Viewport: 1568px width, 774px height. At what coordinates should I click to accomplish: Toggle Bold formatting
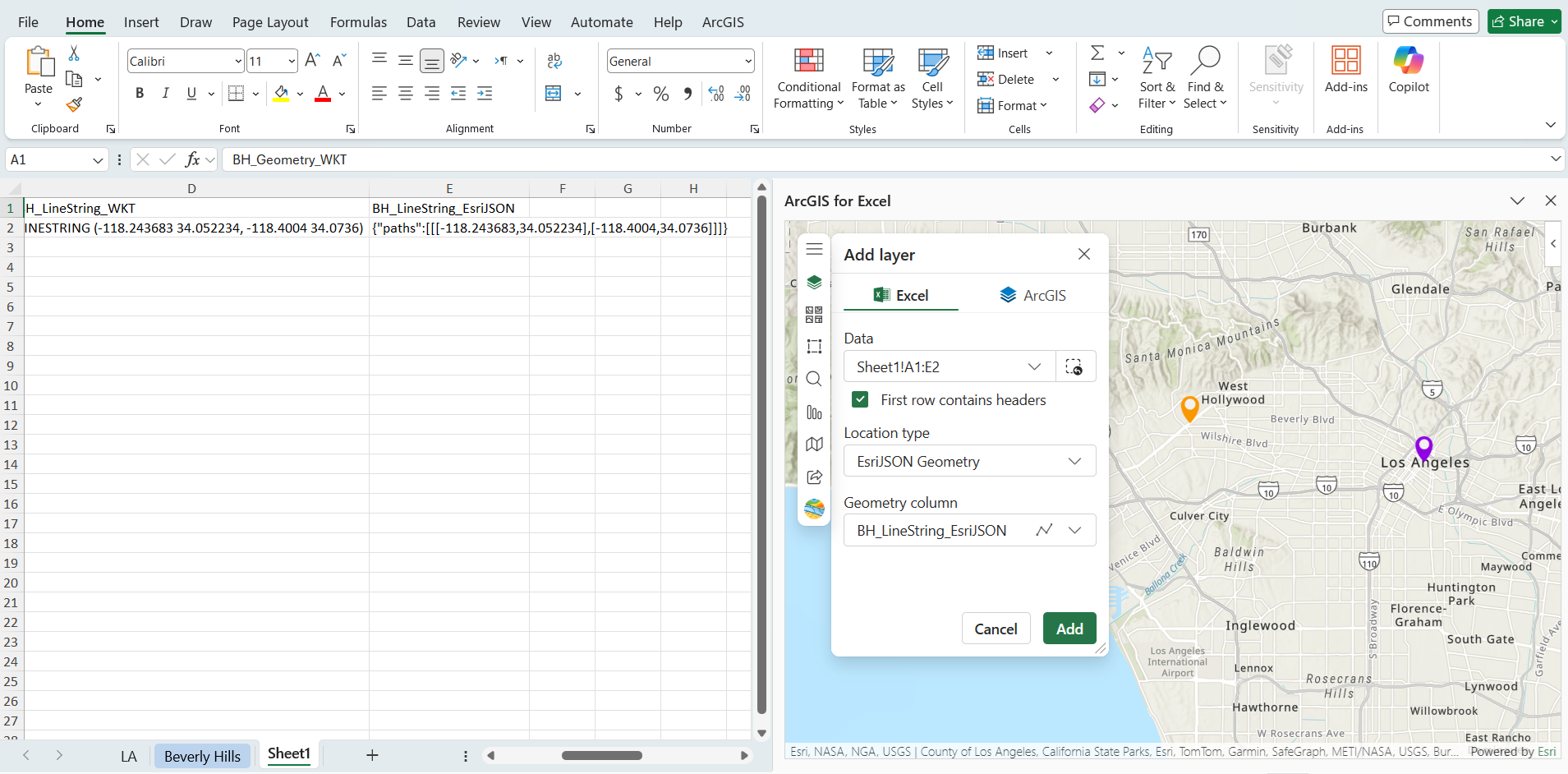coord(140,94)
